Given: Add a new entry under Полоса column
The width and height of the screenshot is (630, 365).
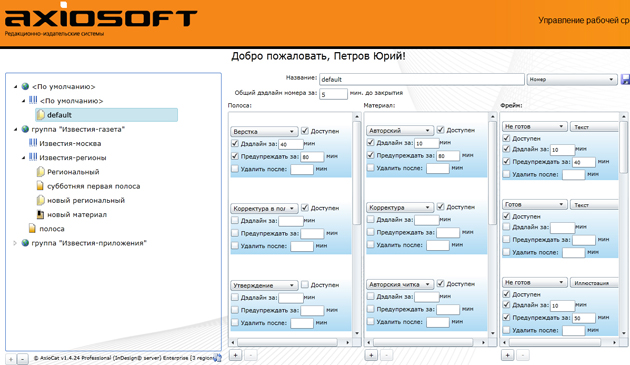Looking at the screenshot, I should [235, 355].
